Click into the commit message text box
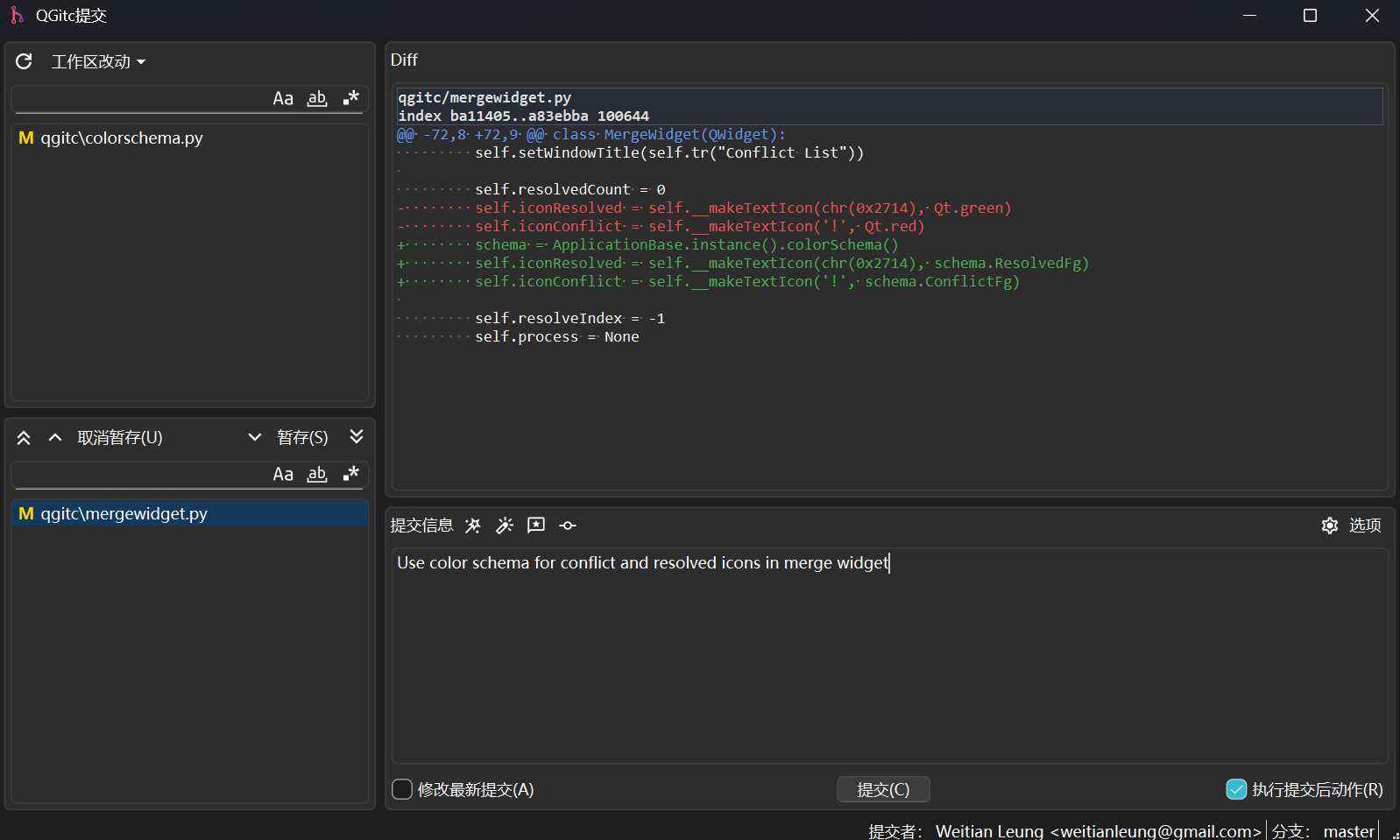1400x840 pixels. (889, 657)
